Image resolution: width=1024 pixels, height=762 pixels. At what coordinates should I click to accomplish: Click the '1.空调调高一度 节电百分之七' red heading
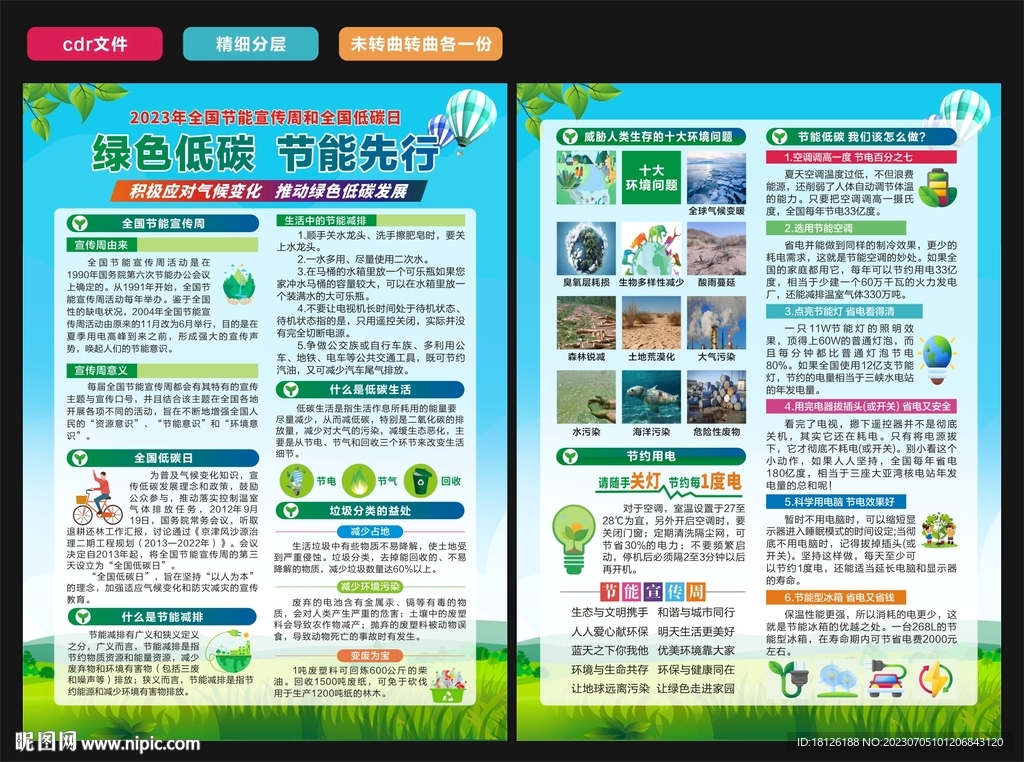861,157
